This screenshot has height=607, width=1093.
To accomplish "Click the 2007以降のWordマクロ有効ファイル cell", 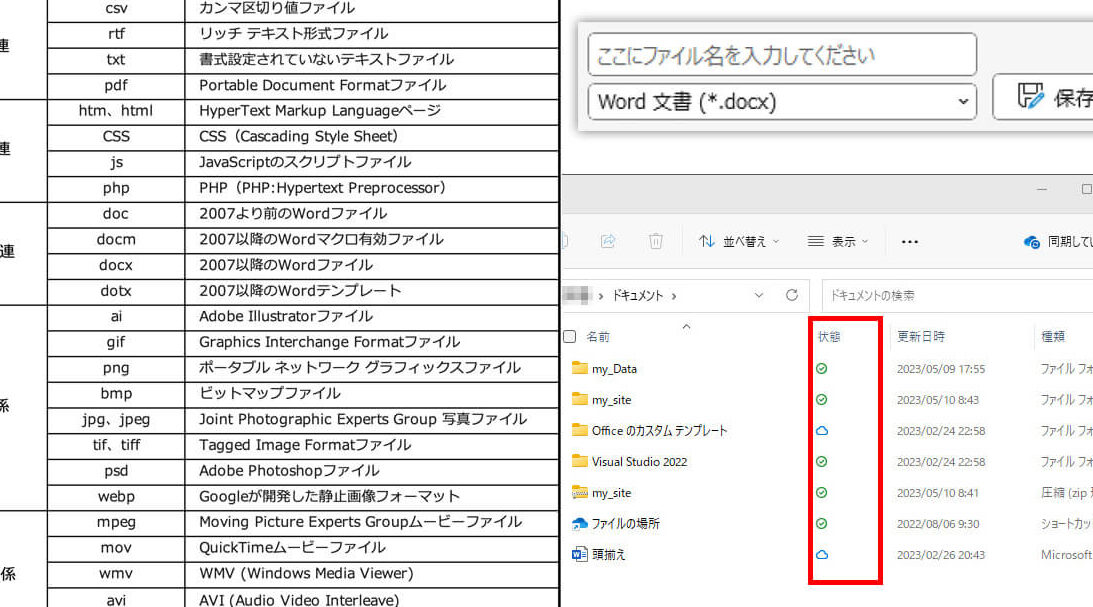I will click(x=372, y=239).
